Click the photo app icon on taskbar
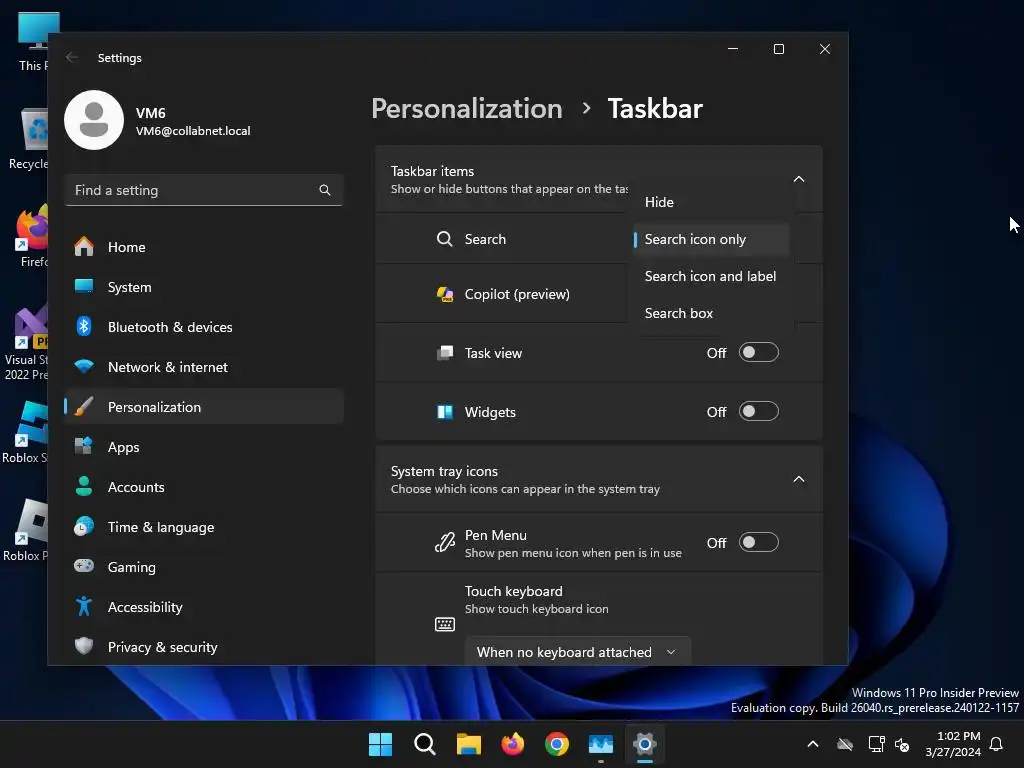 coord(601,744)
